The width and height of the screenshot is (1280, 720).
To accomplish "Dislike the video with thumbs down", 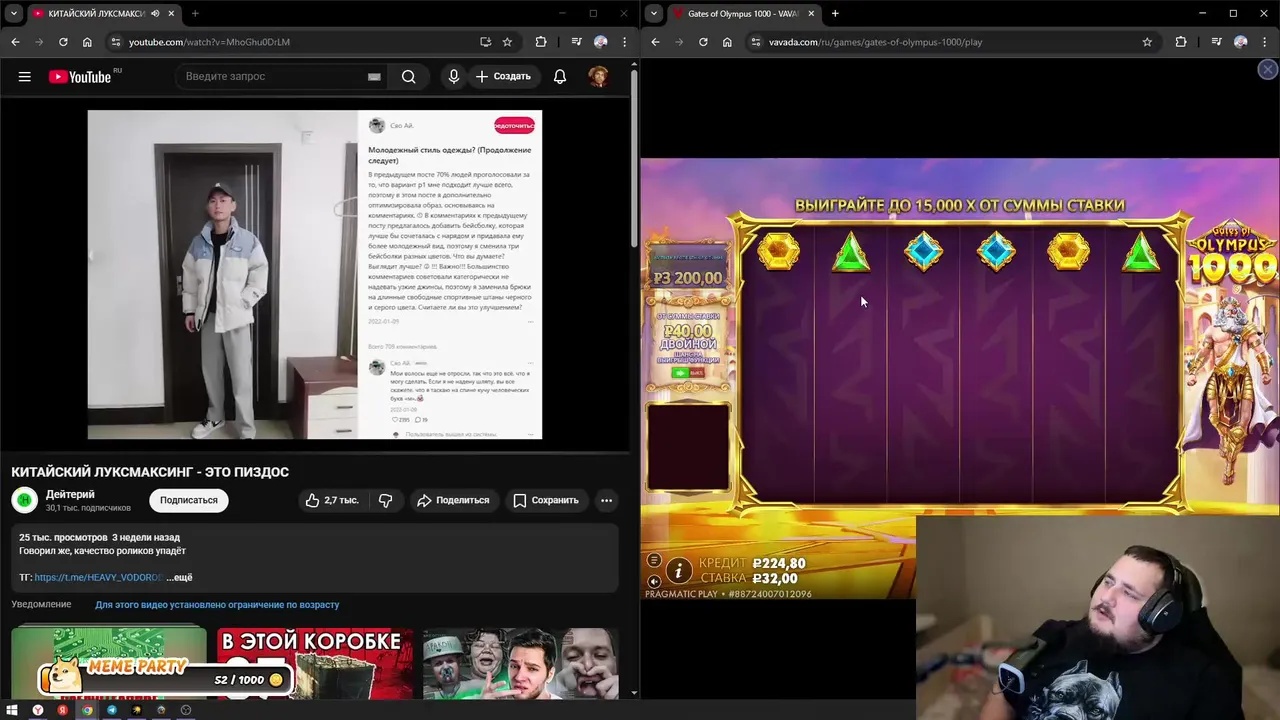I will [x=386, y=500].
